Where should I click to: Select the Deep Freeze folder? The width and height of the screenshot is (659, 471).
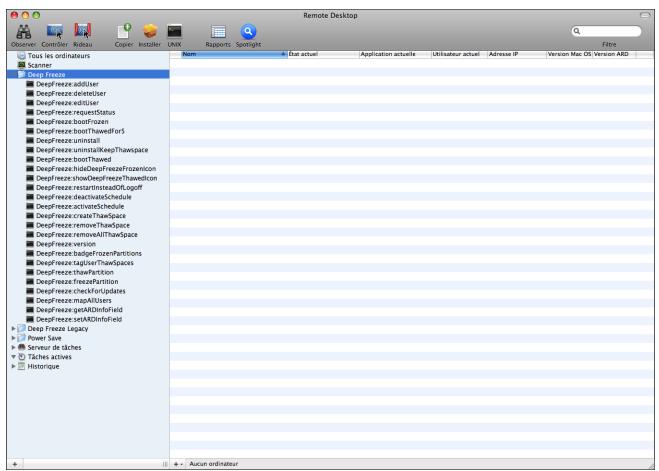(x=88, y=74)
